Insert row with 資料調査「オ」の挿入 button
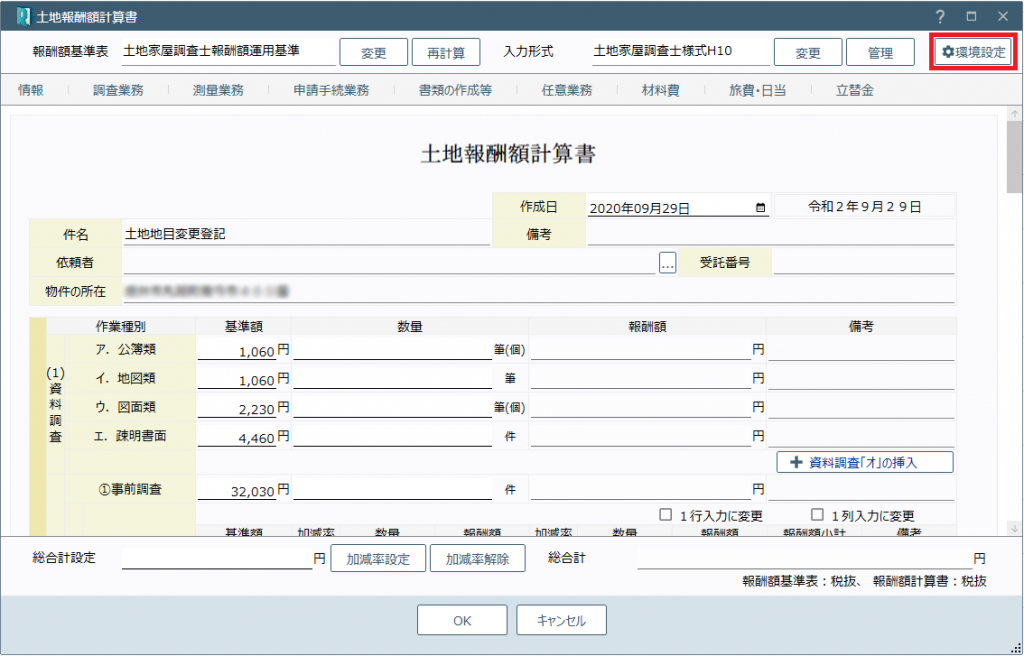The height and width of the screenshot is (656, 1024). (x=865, y=462)
